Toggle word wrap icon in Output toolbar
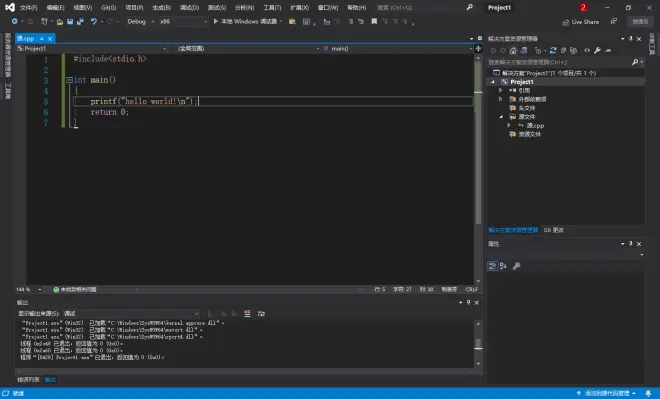 click(261, 314)
